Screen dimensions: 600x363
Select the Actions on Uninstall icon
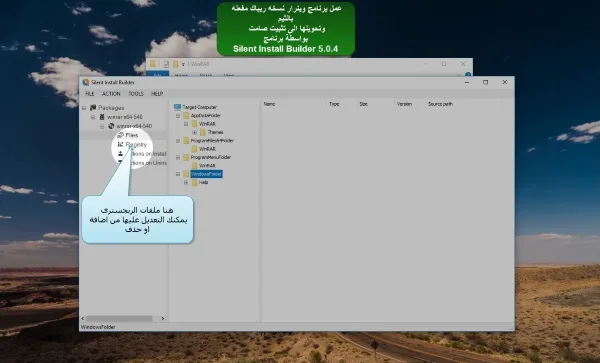121,163
